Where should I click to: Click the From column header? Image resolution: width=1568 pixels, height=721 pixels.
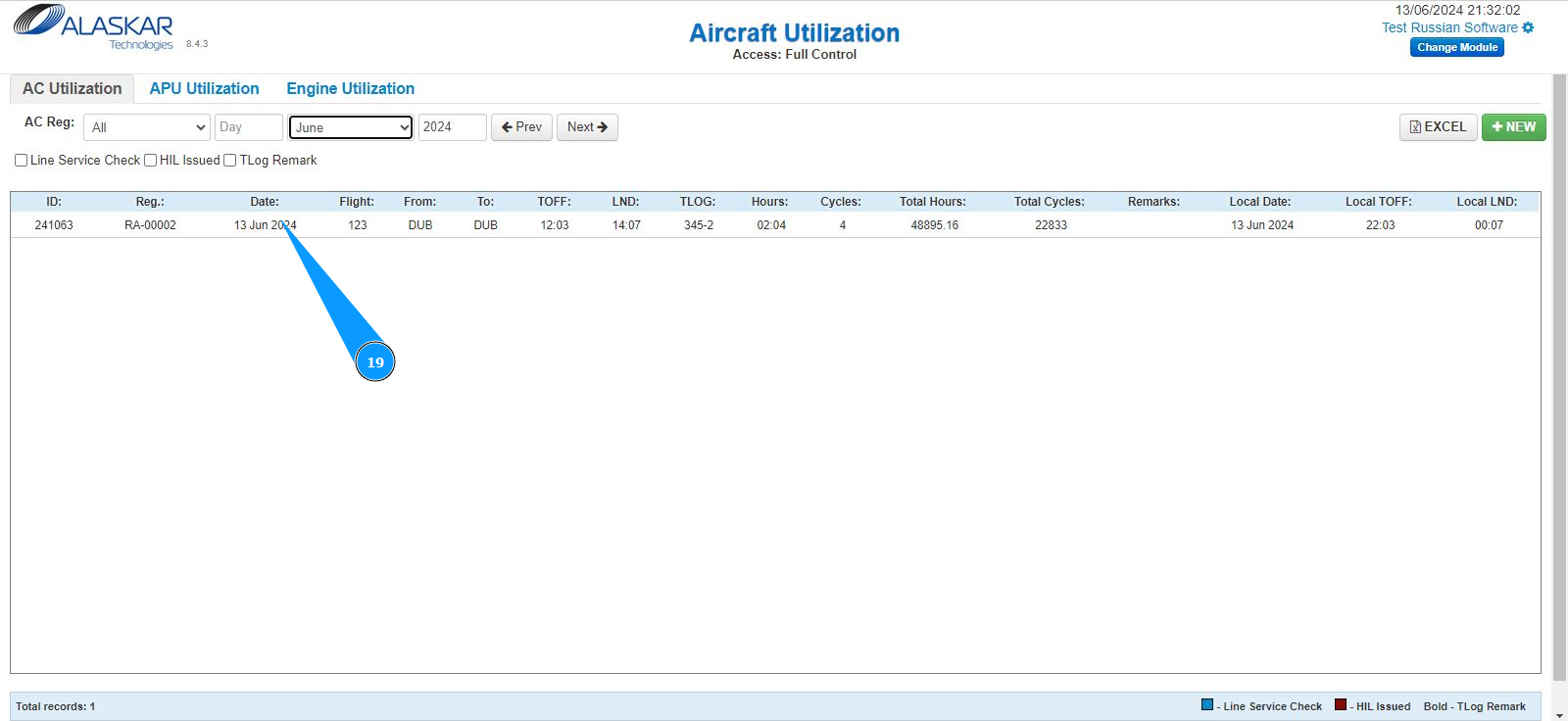419,202
